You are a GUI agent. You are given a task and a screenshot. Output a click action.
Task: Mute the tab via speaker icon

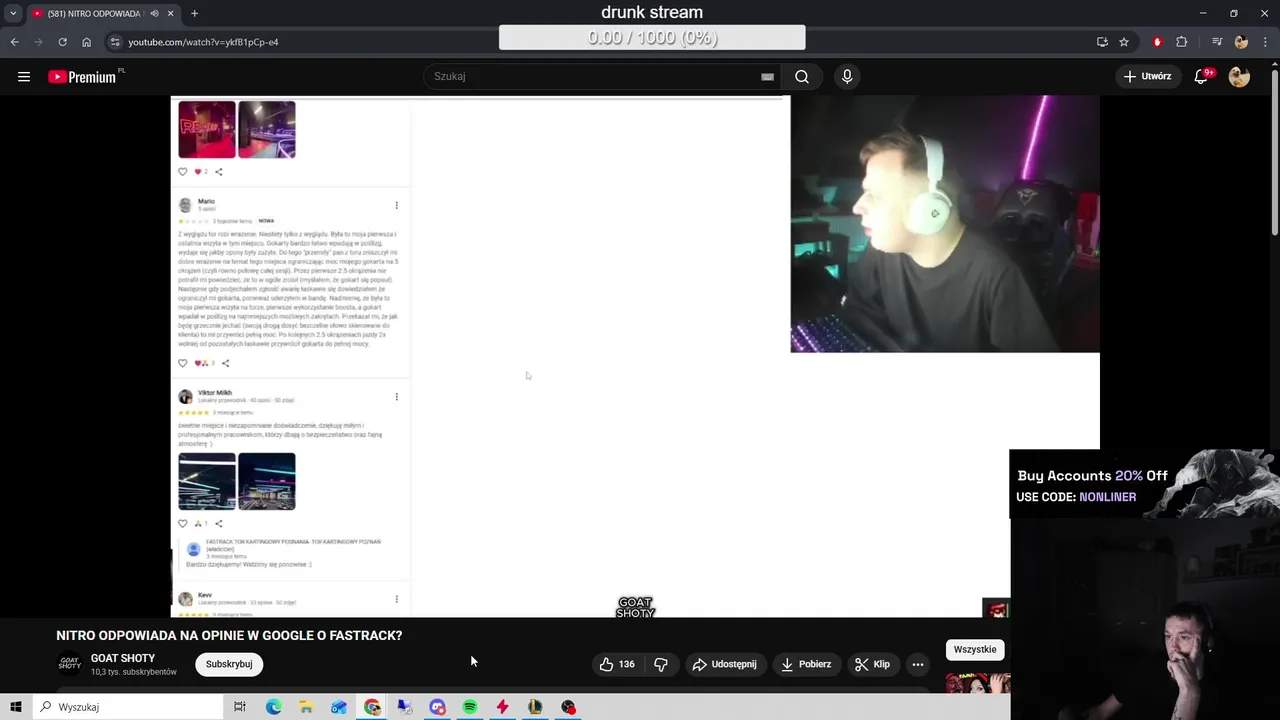coord(154,14)
